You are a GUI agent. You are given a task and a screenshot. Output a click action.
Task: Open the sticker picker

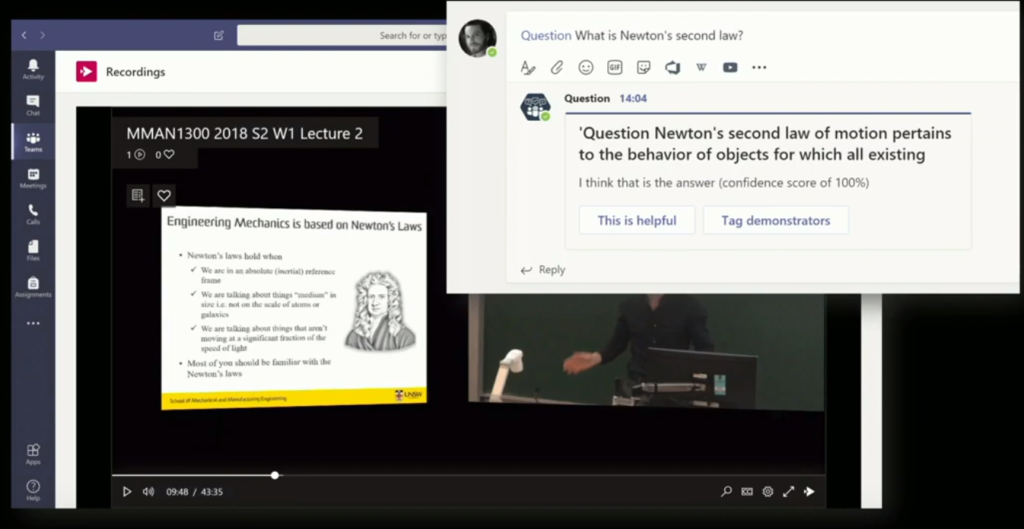[643, 67]
